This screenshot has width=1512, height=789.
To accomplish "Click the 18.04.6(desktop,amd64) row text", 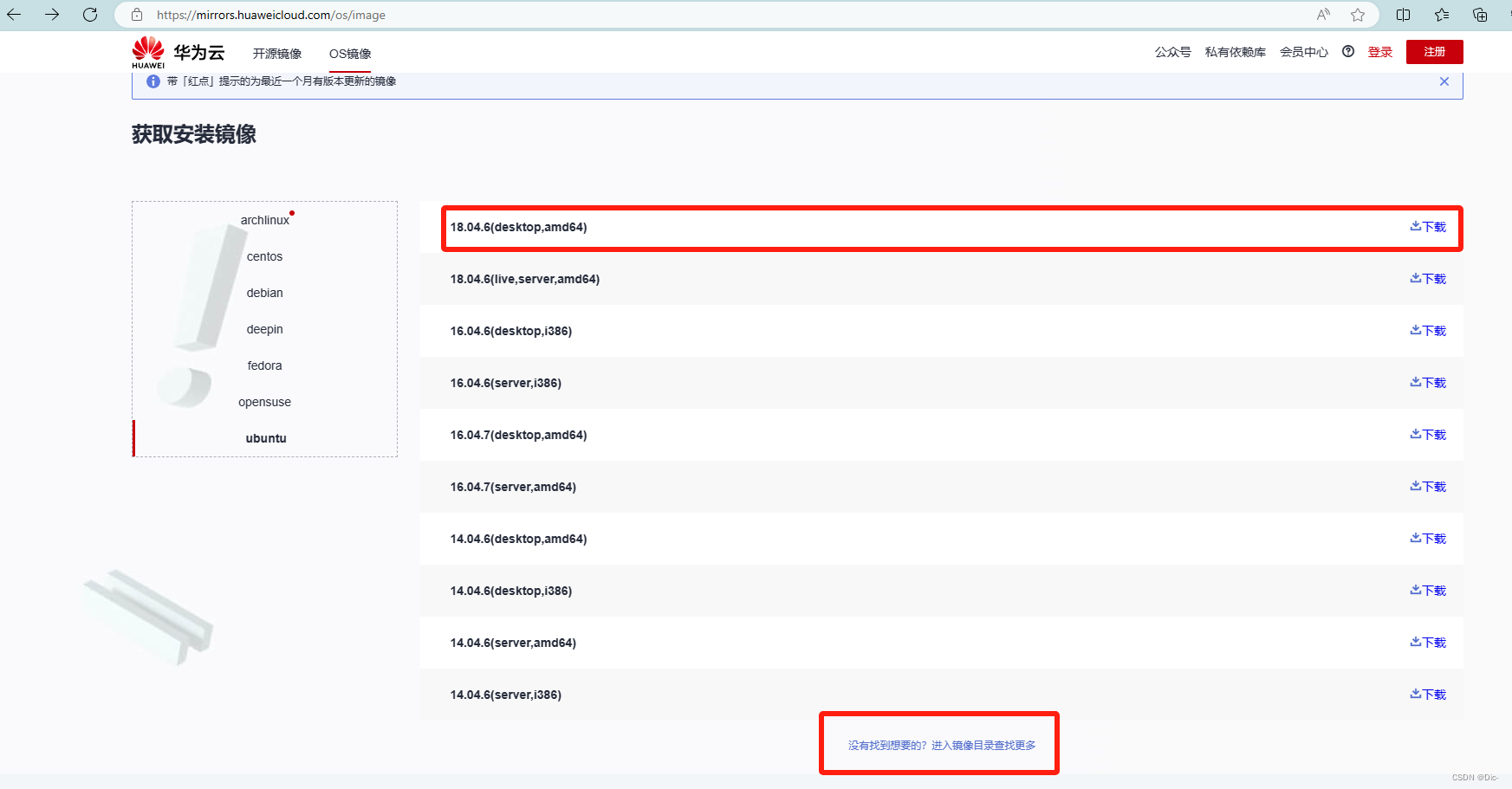I will (519, 227).
